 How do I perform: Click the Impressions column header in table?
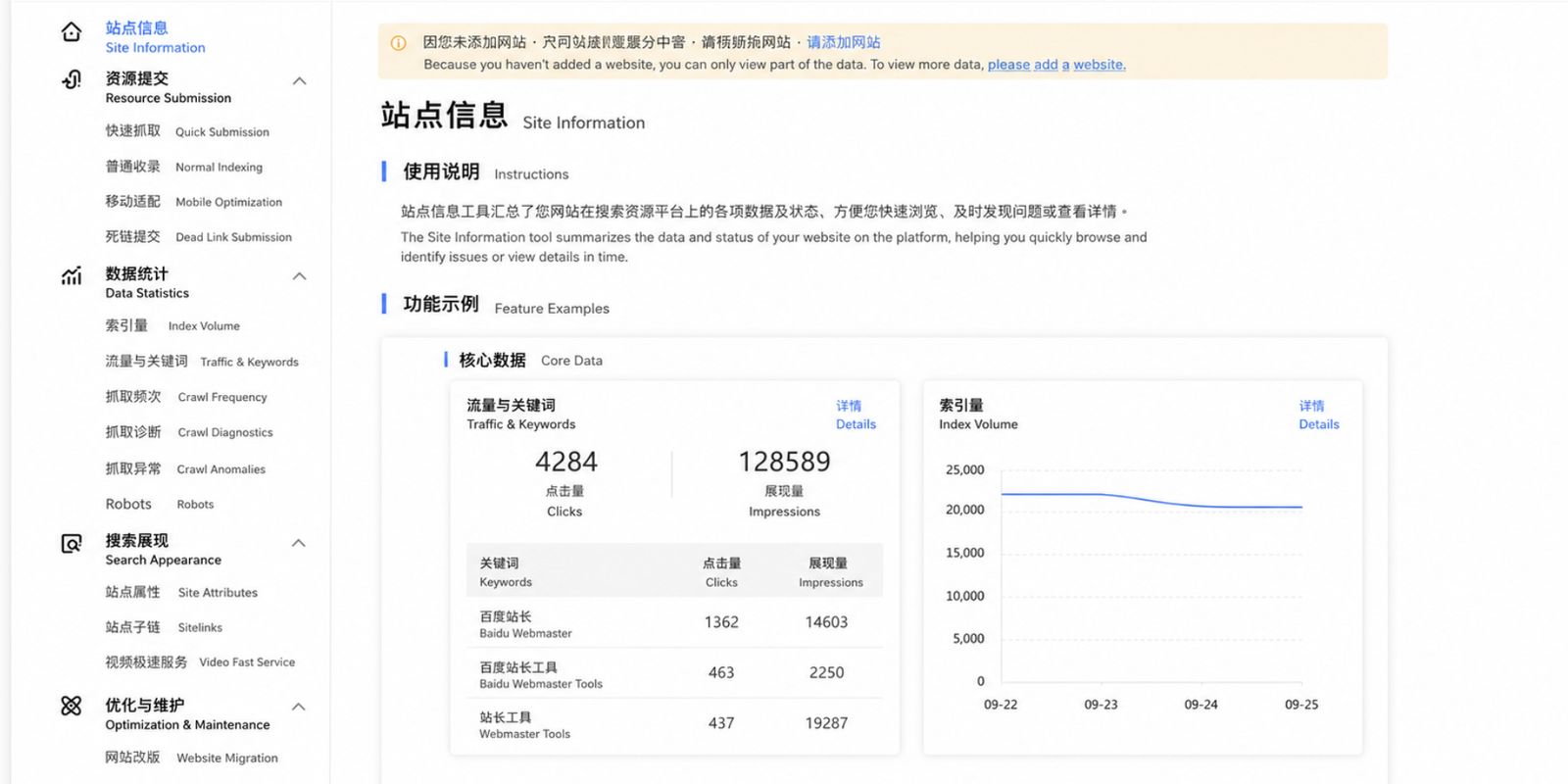coord(830,572)
